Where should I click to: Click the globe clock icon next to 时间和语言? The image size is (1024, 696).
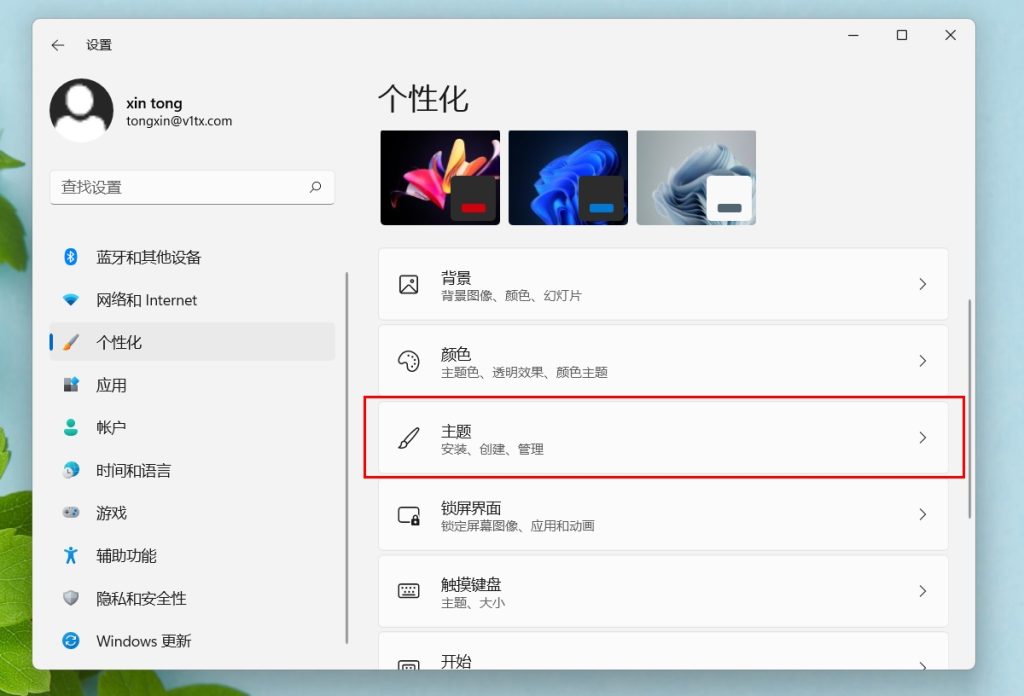click(71, 470)
